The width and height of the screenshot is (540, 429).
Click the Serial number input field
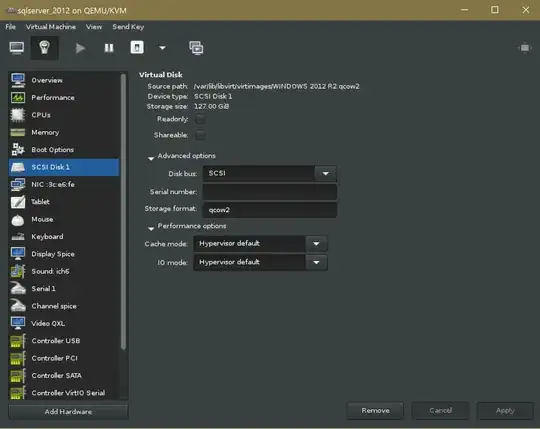pos(270,191)
